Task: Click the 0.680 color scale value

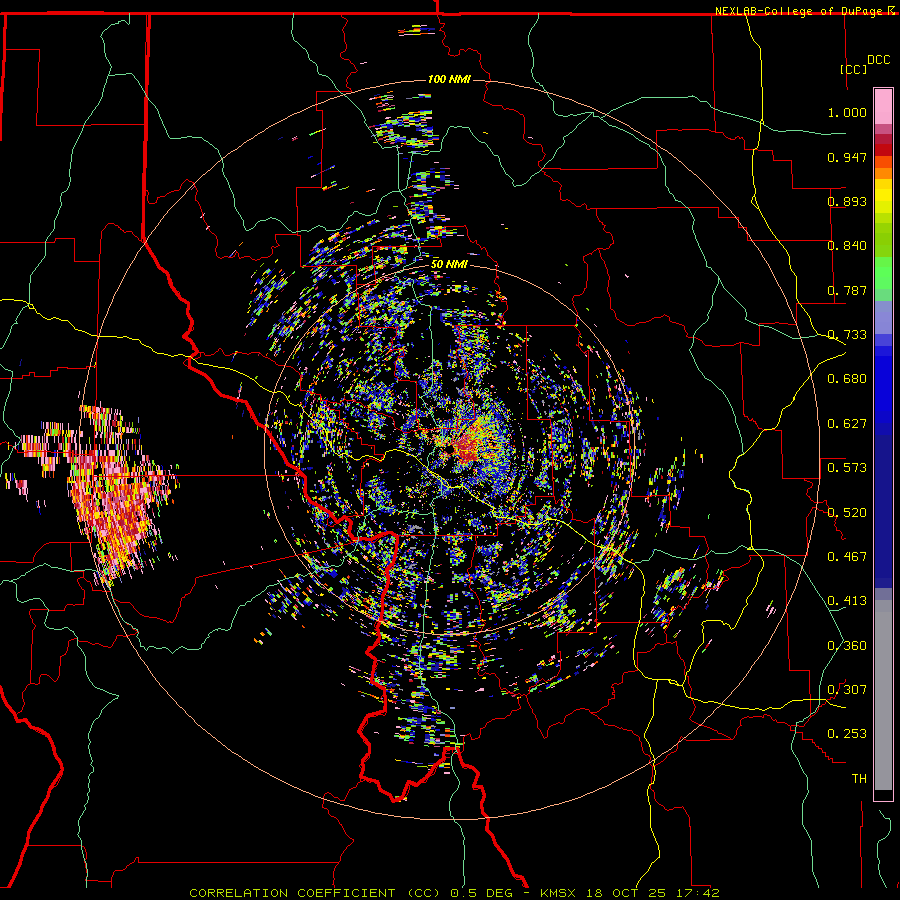Action: click(x=847, y=379)
